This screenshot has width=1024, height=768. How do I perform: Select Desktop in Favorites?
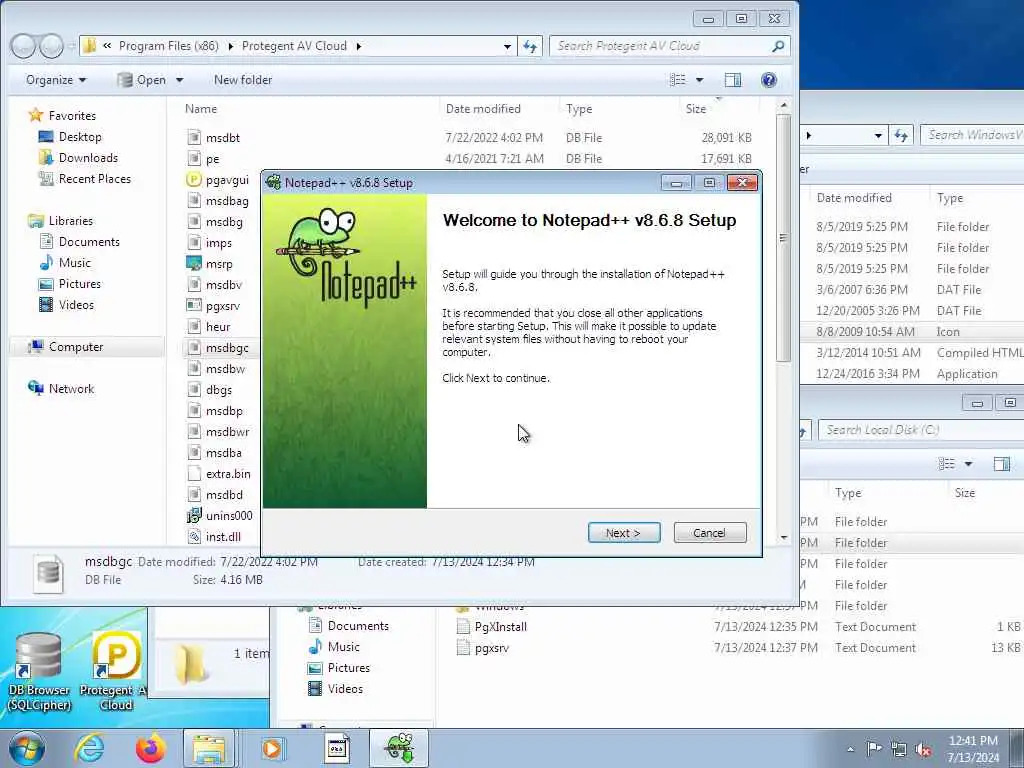[80, 136]
